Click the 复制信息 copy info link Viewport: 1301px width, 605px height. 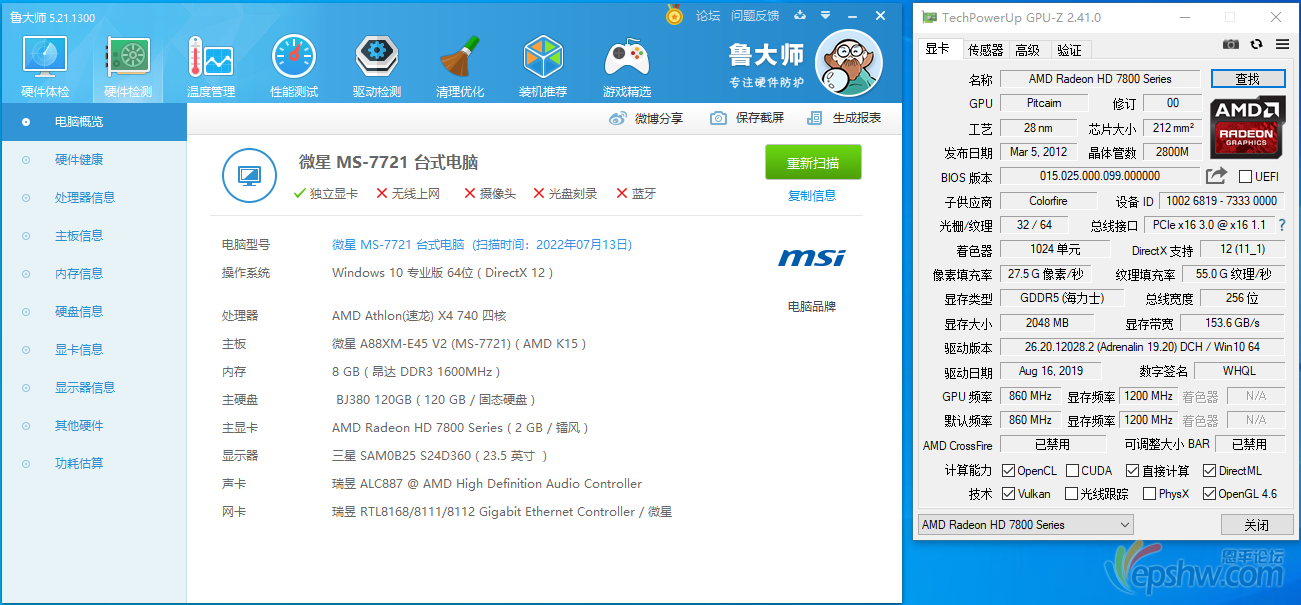tap(812, 196)
